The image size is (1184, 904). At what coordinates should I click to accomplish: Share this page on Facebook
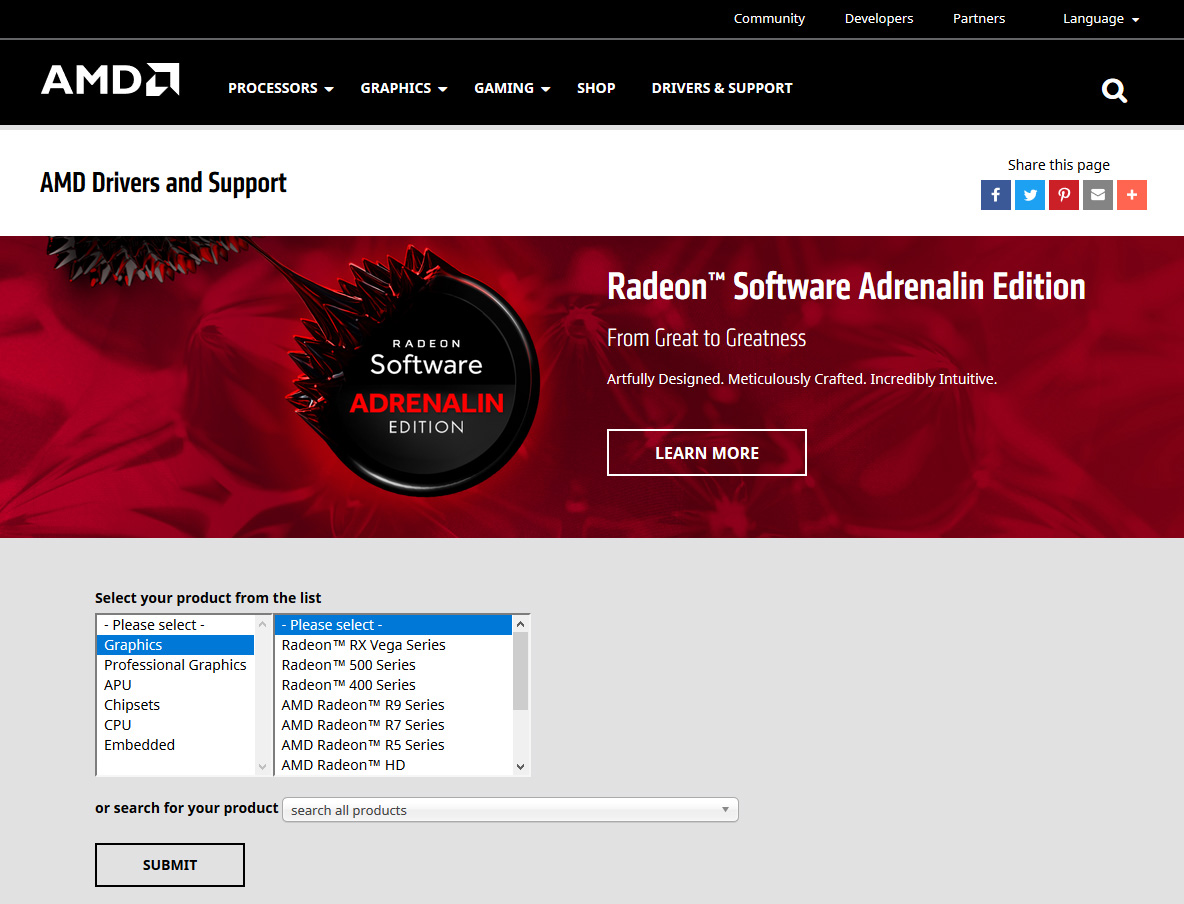click(996, 195)
